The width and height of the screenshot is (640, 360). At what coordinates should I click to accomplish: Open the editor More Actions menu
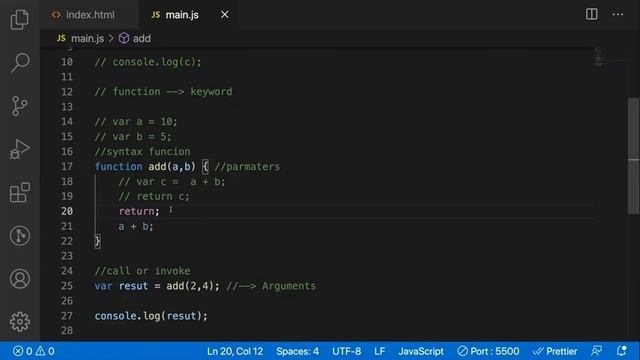click(618, 14)
